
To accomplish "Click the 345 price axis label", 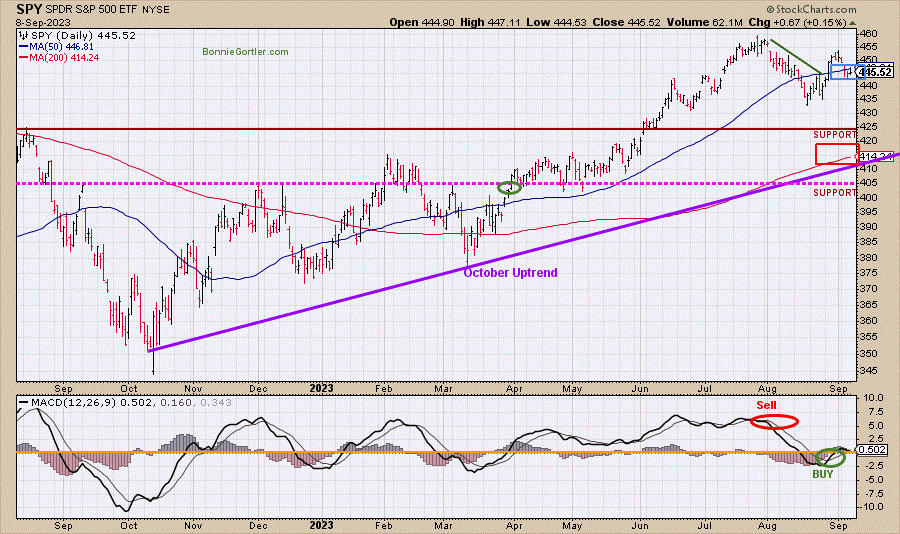I will [869, 371].
